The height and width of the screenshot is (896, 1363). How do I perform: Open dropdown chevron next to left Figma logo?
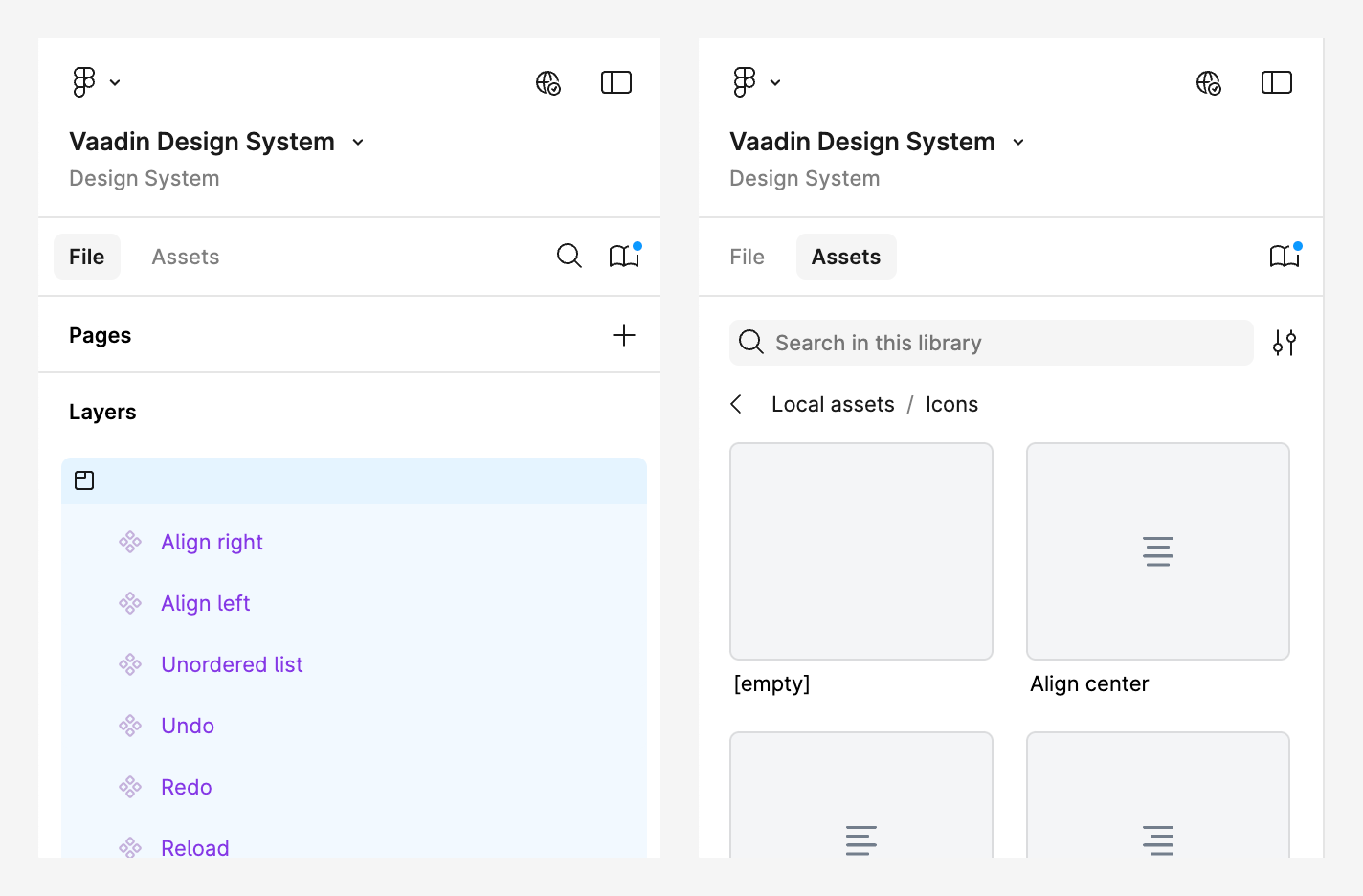[115, 82]
